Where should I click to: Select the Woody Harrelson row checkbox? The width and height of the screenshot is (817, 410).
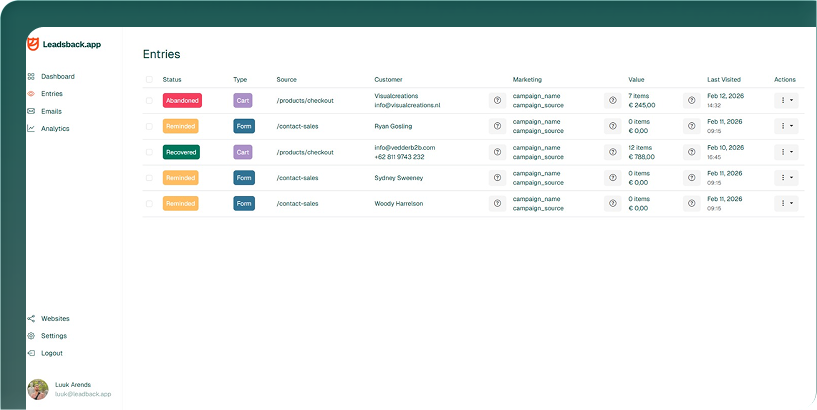[150, 204]
